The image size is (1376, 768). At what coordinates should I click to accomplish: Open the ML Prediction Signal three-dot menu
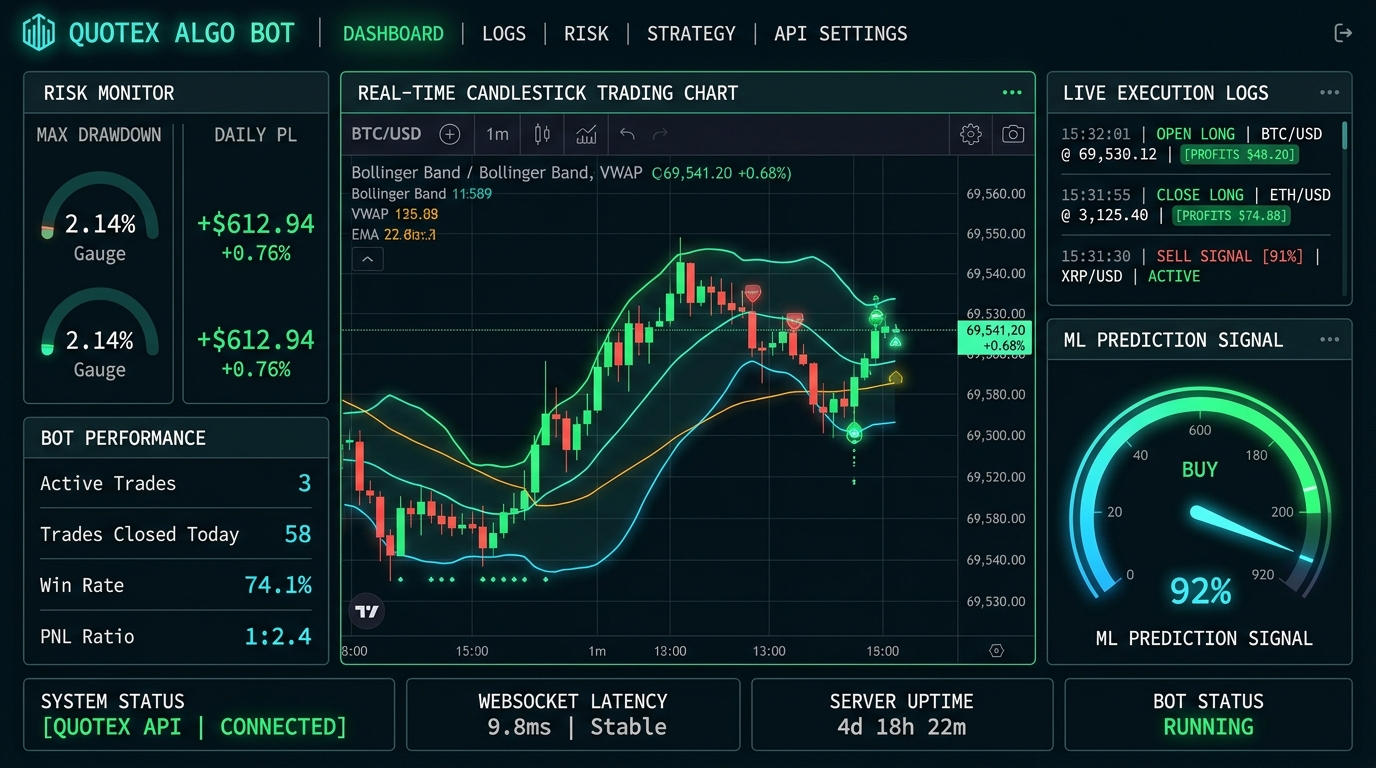click(1329, 340)
